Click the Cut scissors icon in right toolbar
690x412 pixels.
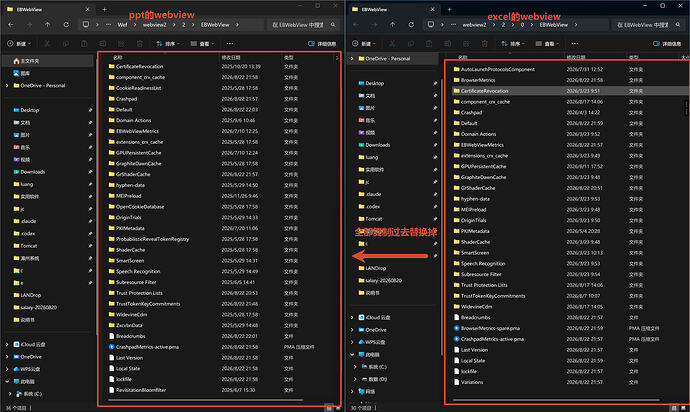tap(392, 44)
